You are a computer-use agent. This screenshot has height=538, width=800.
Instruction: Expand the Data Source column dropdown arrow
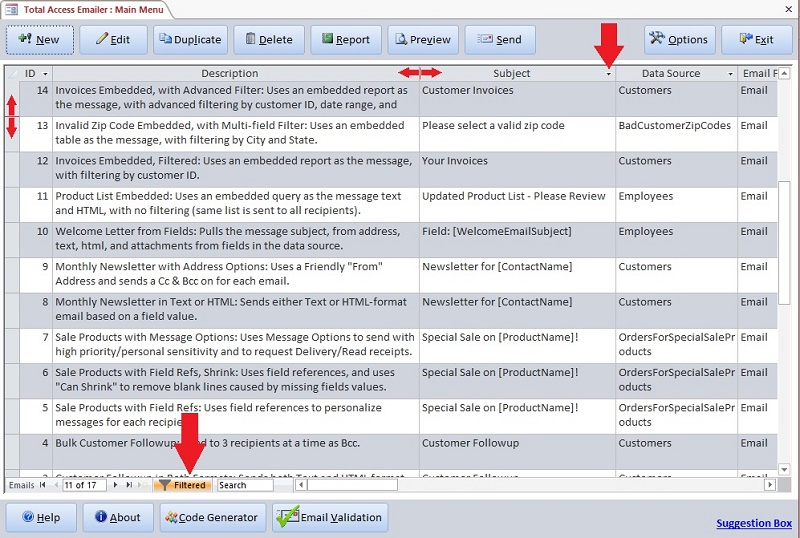click(x=730, y=74)
